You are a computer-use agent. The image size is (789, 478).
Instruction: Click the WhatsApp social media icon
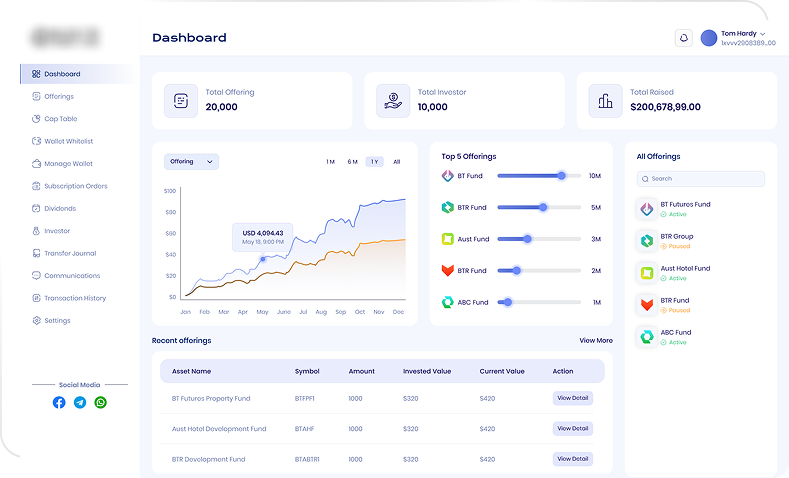click(101, 402)
